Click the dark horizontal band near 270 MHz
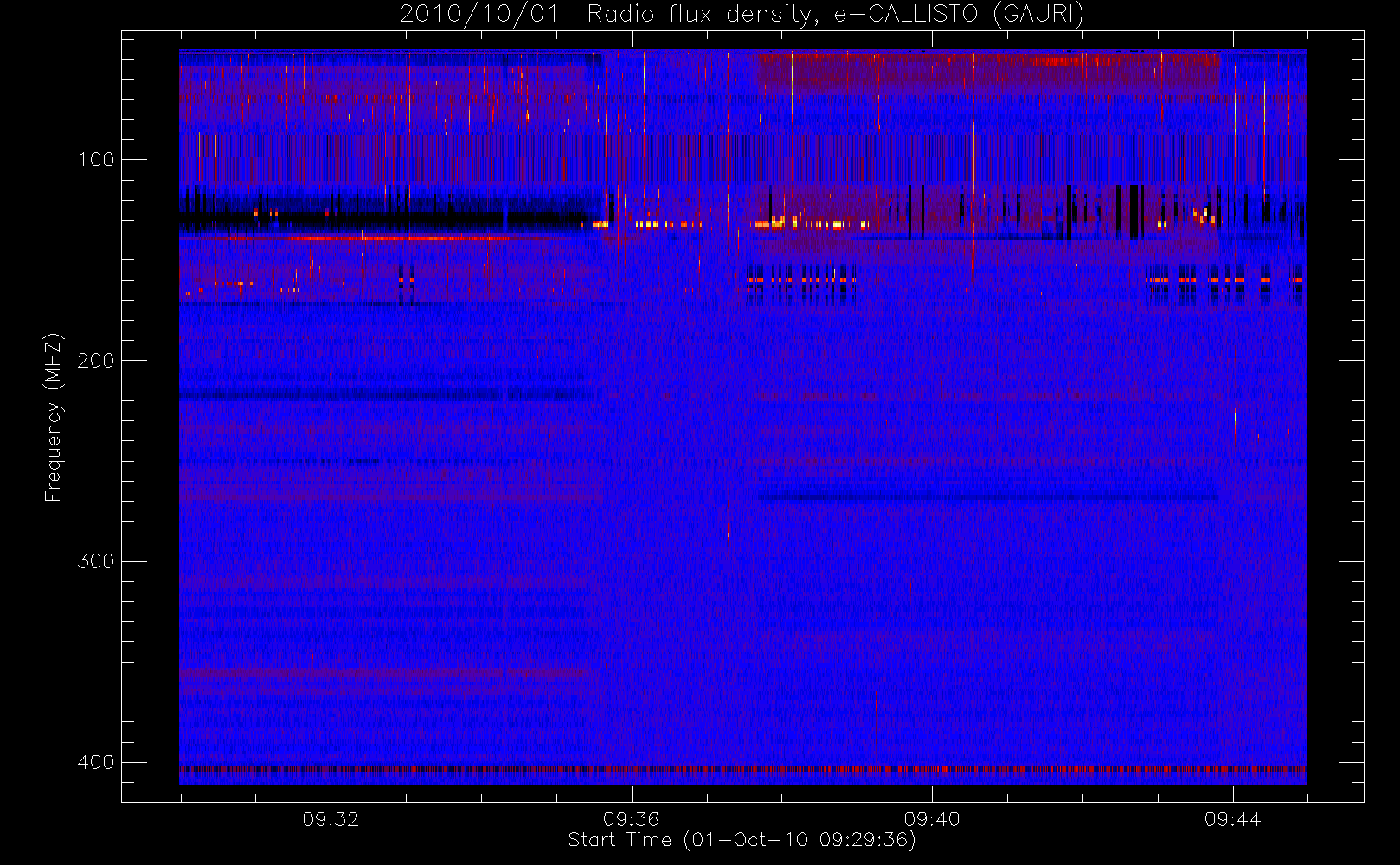The width and height of the screenshot is (1400, 865). pyautogui.click(x=988, y=497)
